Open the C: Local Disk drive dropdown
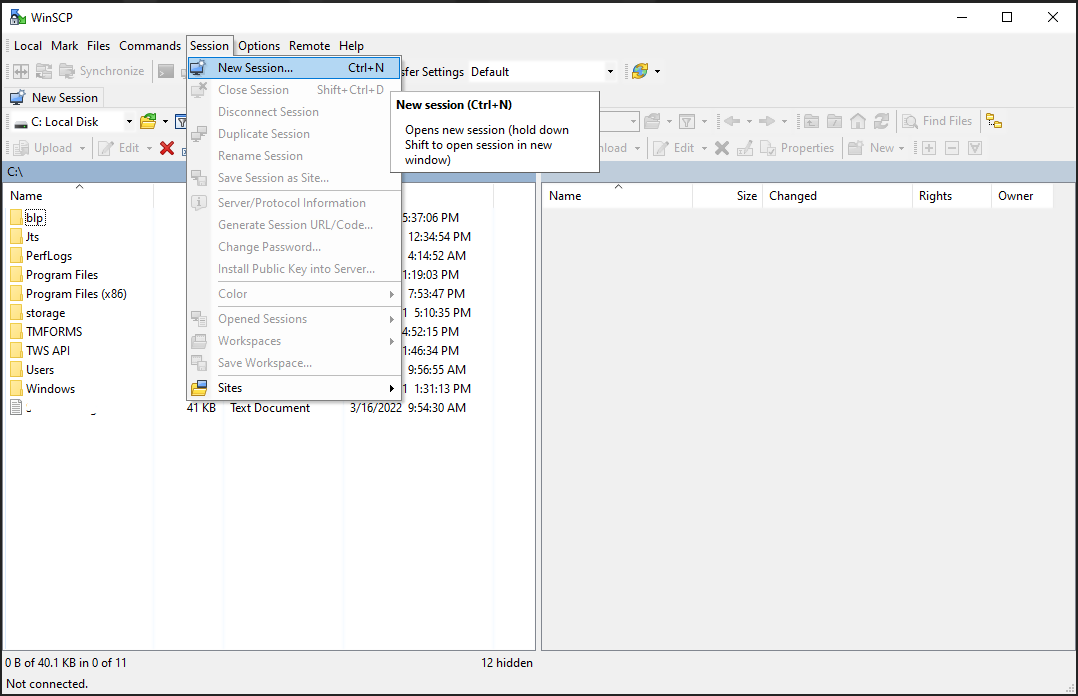Viewport: 1078px width, 696px height. click(129, 122)
